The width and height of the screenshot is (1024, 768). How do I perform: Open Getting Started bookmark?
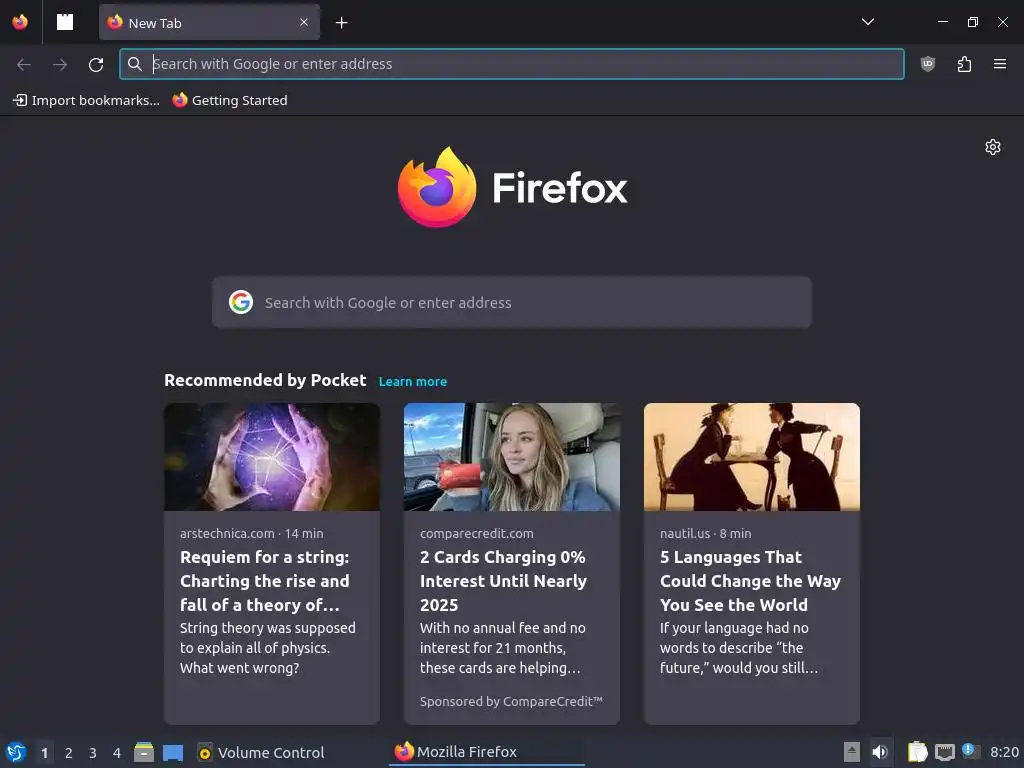(x=230, y=100)
